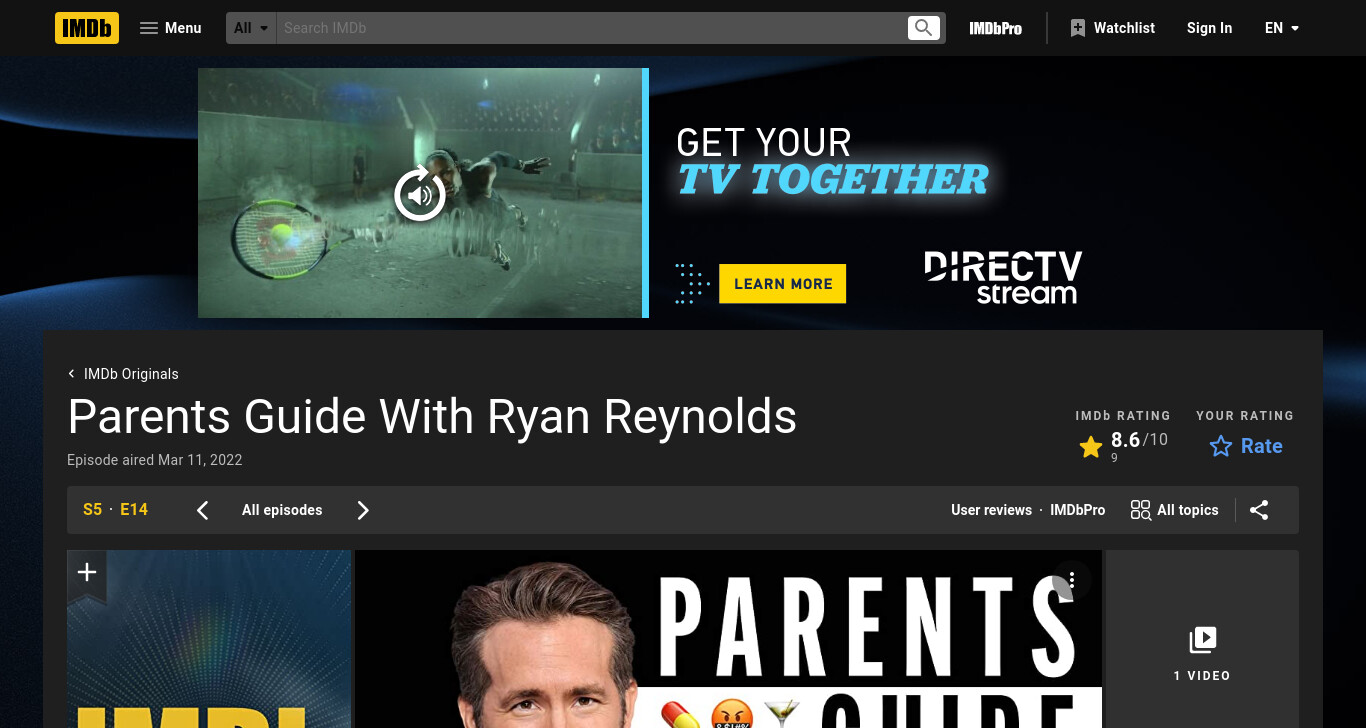The width and height of the screenshot is (1366, 728).
Task: Click the tennis ad video image
Action: point(420,193)
